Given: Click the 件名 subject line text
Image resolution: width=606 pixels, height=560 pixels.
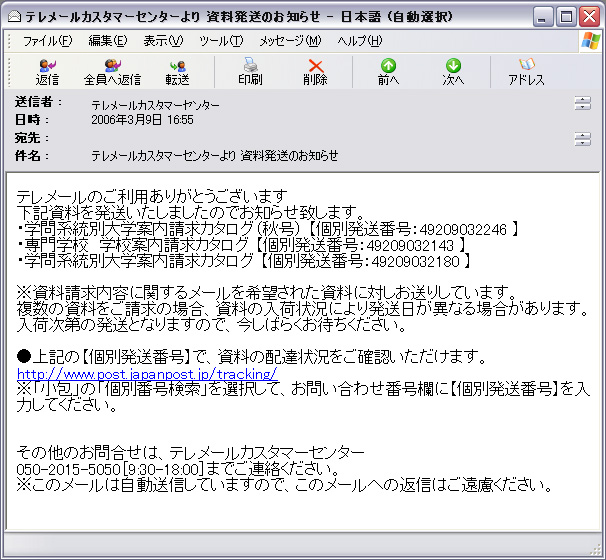Looking at the screenshot, I should click(214, 156).
